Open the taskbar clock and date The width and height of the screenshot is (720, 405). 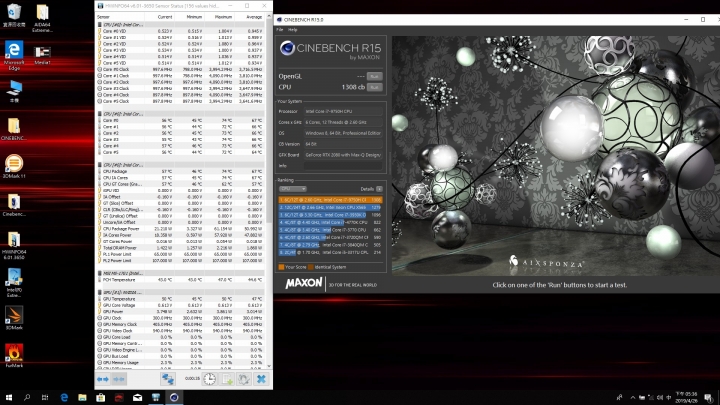tap(687, 398)
